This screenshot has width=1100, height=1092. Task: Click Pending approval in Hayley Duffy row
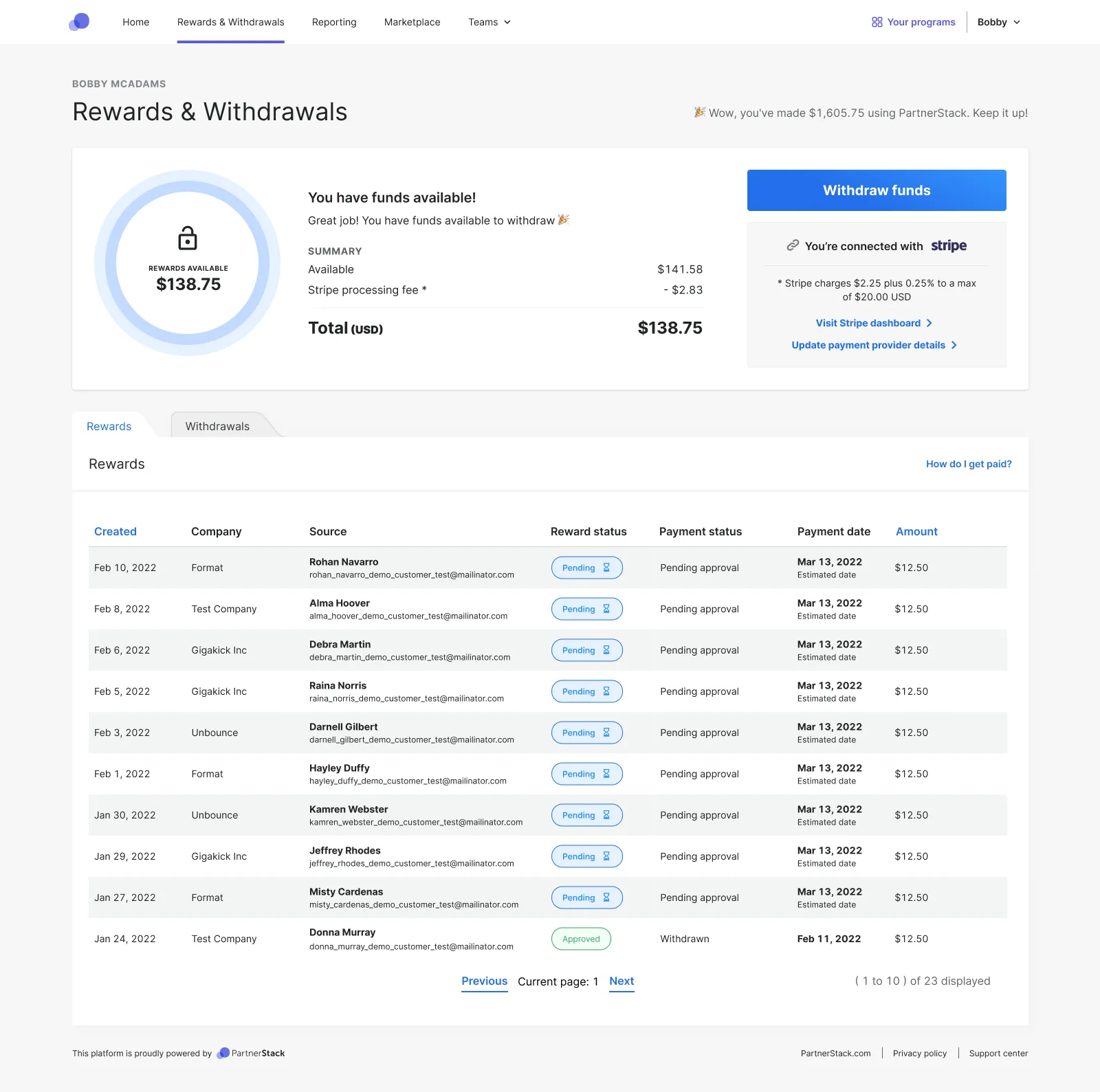(700, 774)
